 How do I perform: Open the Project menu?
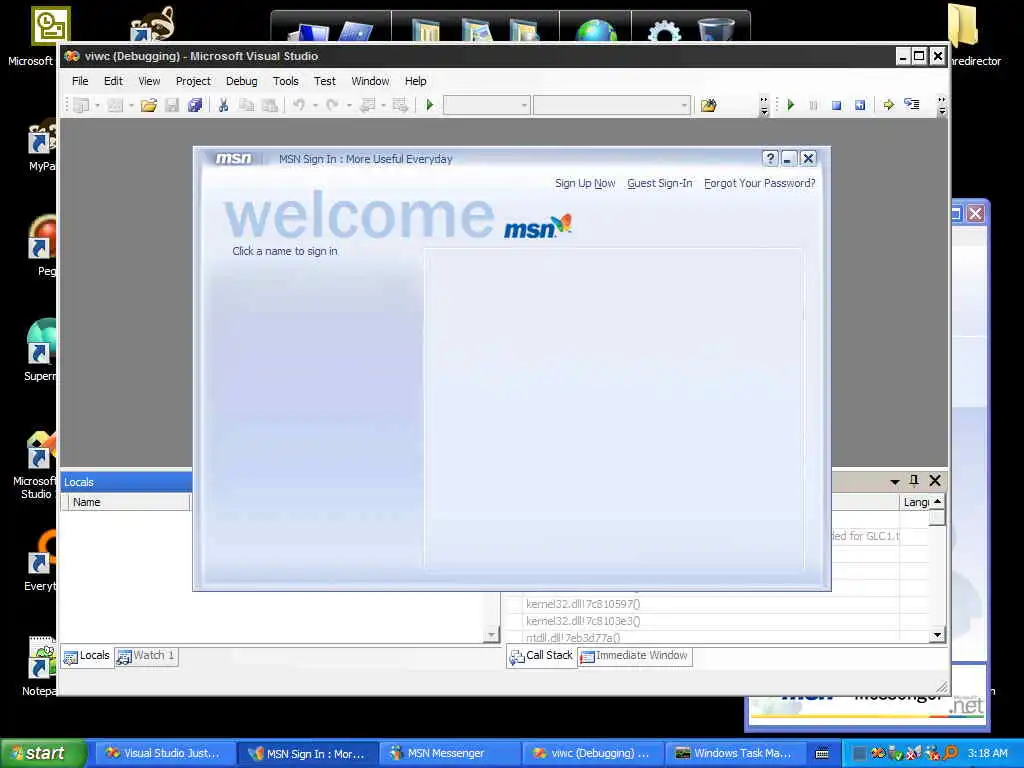[x=193, y=81]
